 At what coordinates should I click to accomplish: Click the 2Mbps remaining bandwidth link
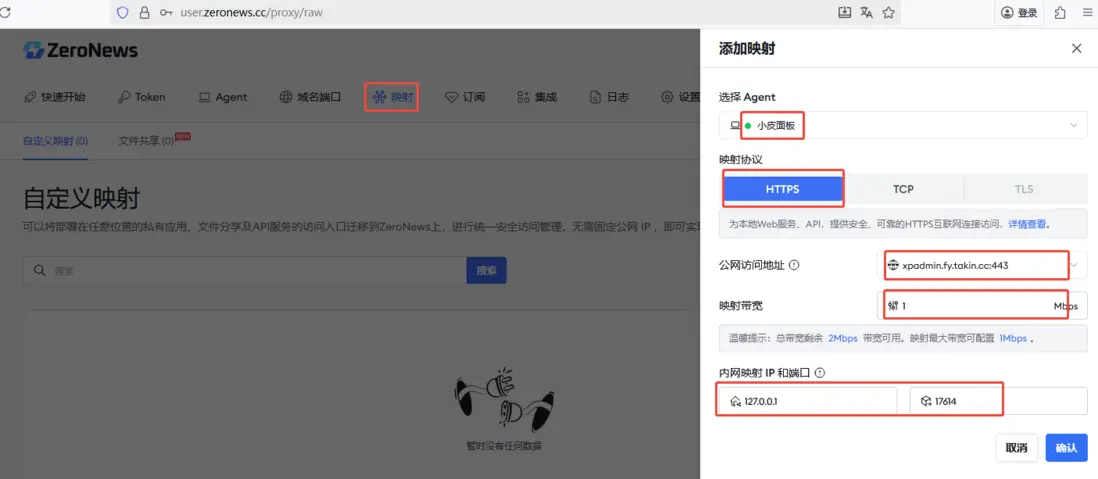[x=842, y=338]
